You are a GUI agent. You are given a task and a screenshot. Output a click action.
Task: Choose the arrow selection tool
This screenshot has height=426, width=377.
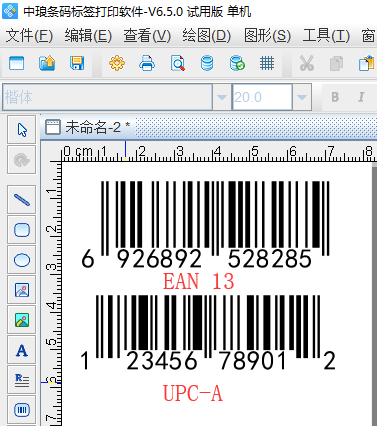pyautogui.click(x=22, y=130)
